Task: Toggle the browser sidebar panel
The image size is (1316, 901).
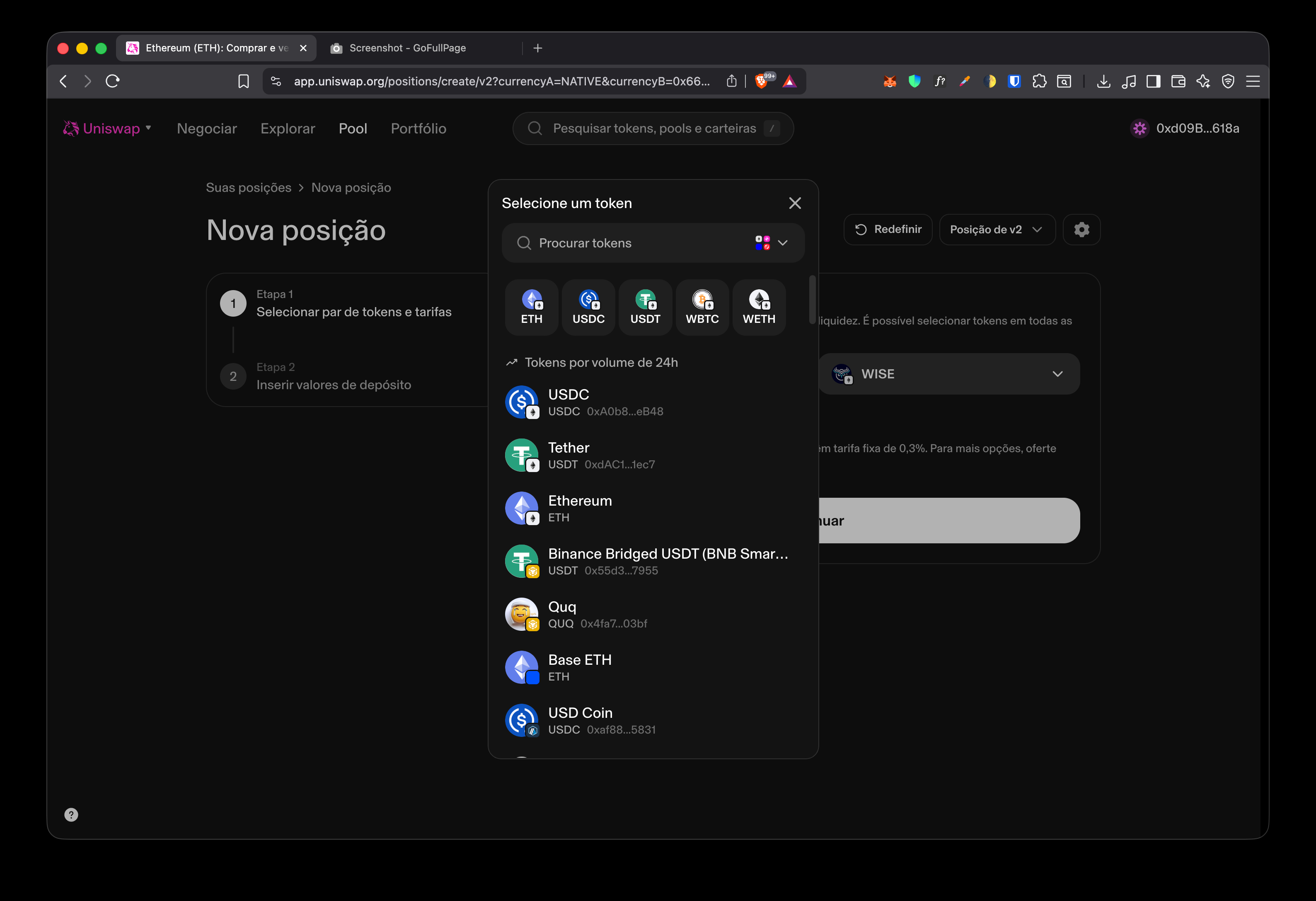Action: click(x=1153, y=82)
